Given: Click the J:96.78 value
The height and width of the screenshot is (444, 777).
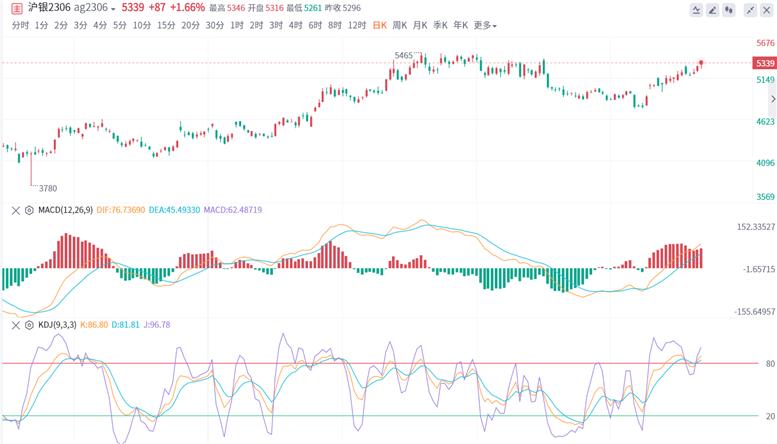Looking at the screenshot, I should point(157,325).
